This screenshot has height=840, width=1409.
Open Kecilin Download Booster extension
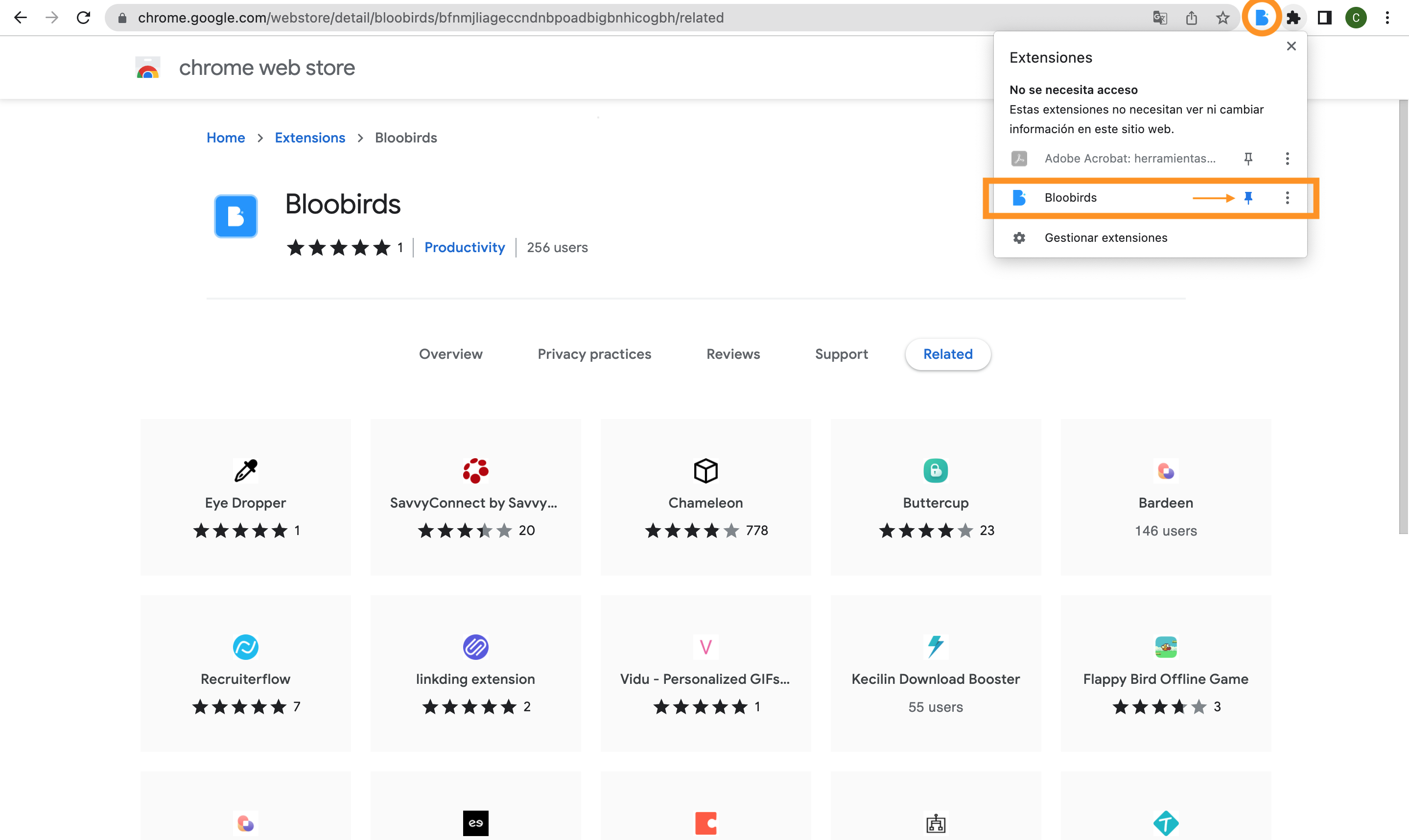[936, 674]
